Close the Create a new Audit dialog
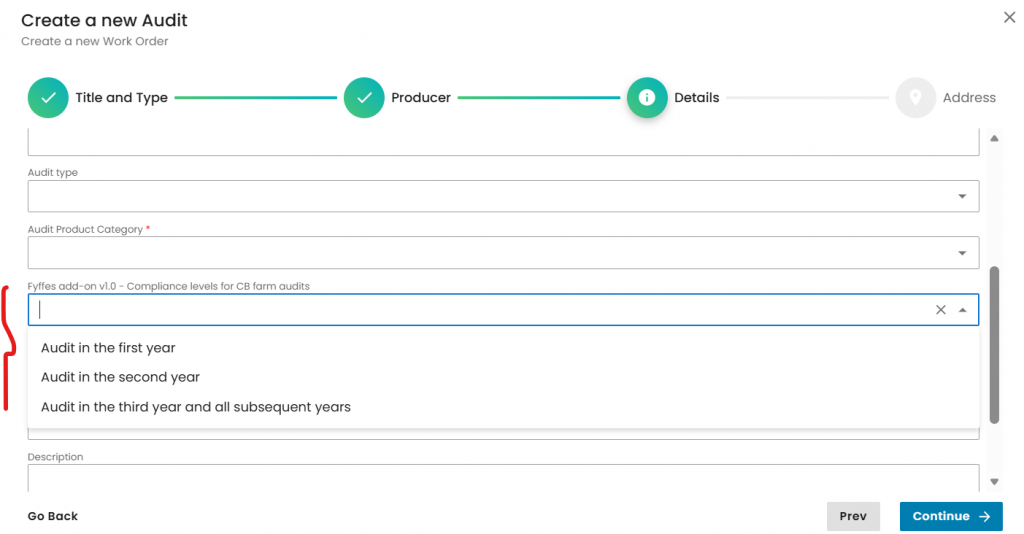The width and height of the screenshot is (1024, 534). pyautogui.click(x=1008, y=17)
